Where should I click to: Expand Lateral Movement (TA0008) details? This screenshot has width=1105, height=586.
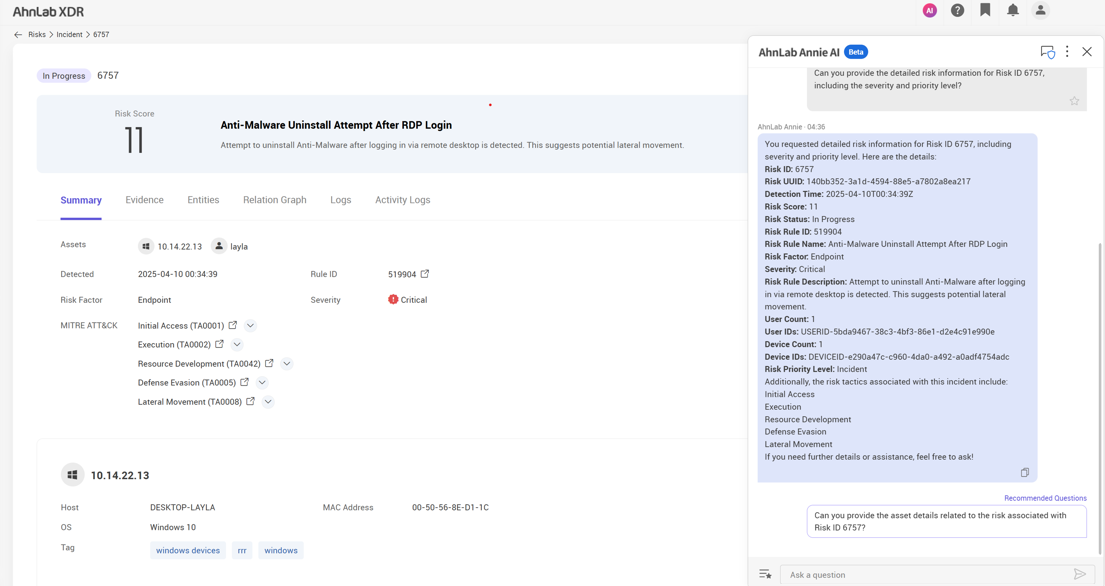pyautogui.click(x=268, y=401)
